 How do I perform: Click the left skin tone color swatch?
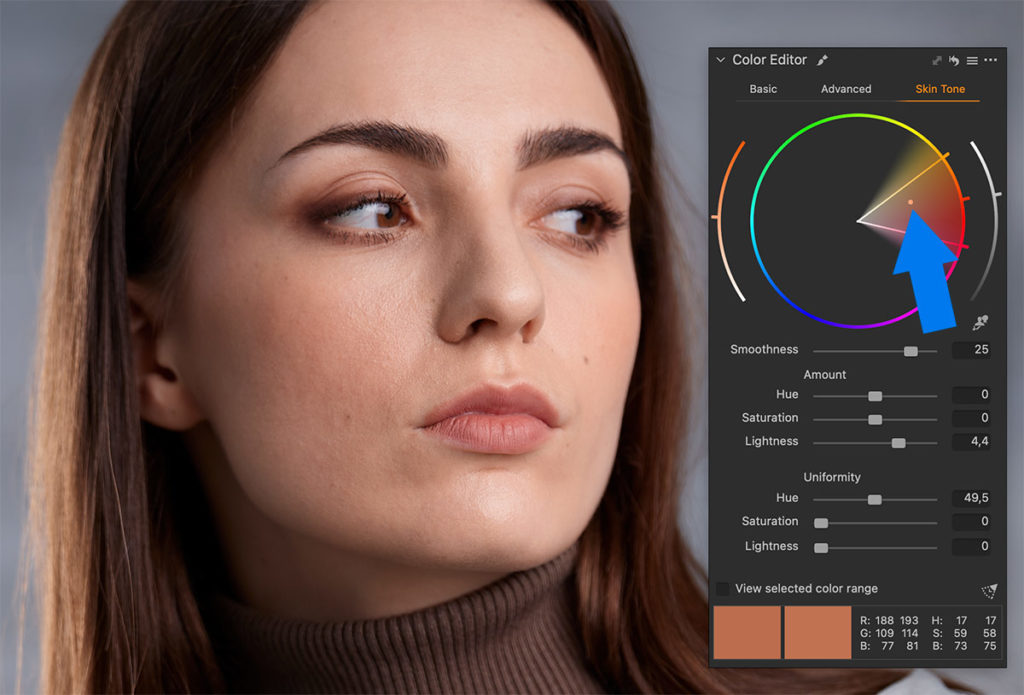point(747,633)
